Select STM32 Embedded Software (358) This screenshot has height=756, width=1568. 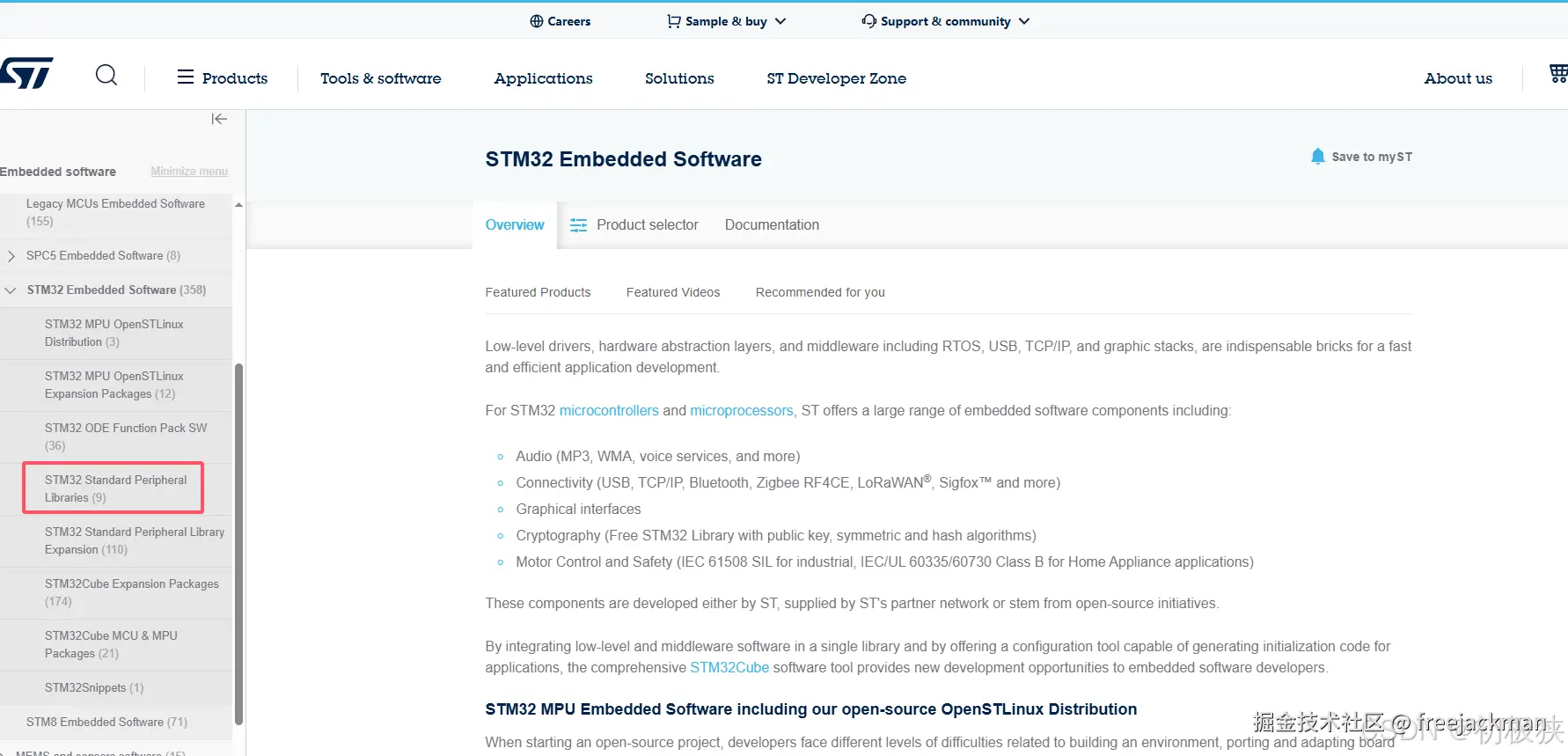coord(116,290)
